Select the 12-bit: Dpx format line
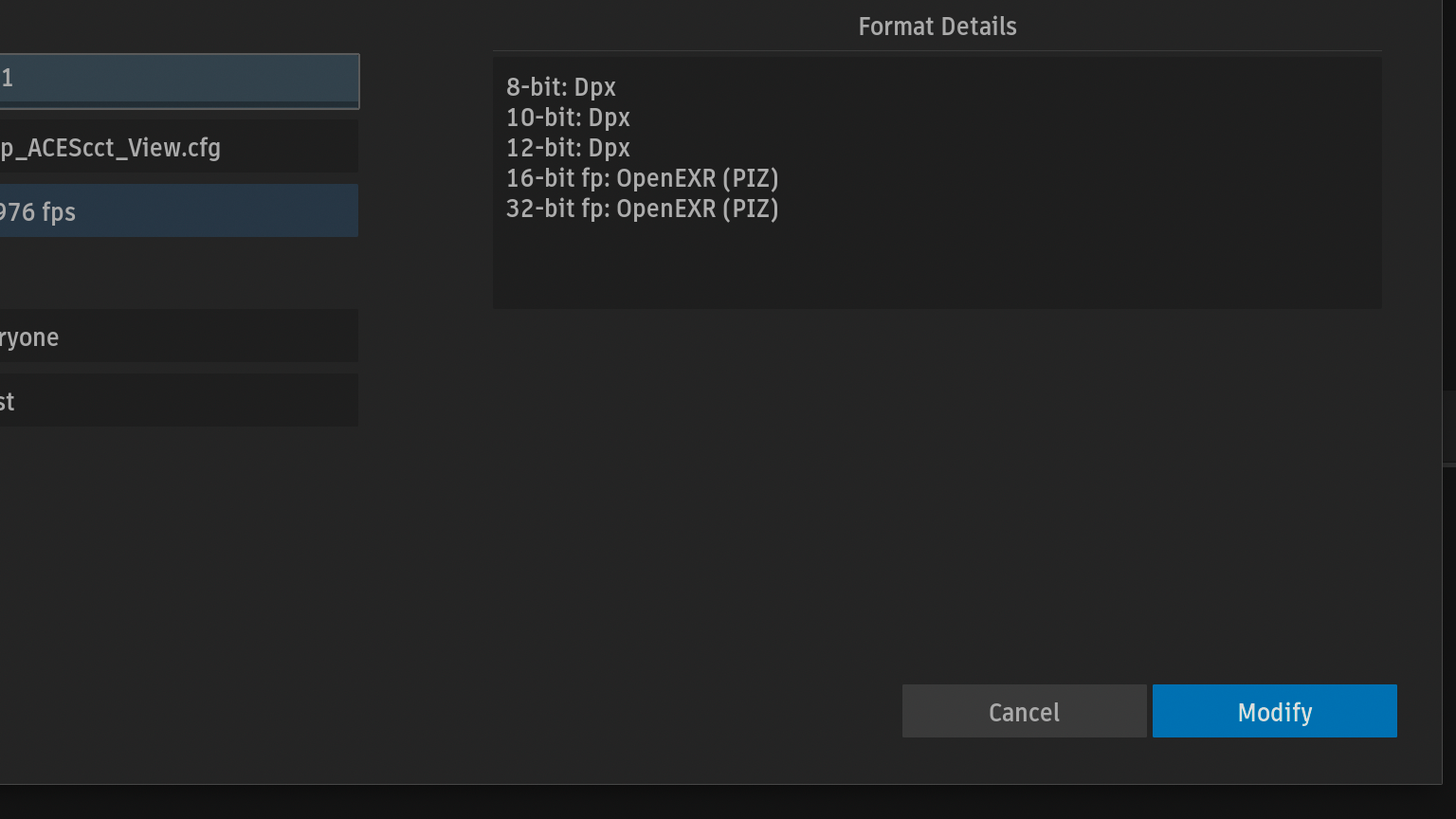The image size is (1456, 819). (x=568, y=148)
